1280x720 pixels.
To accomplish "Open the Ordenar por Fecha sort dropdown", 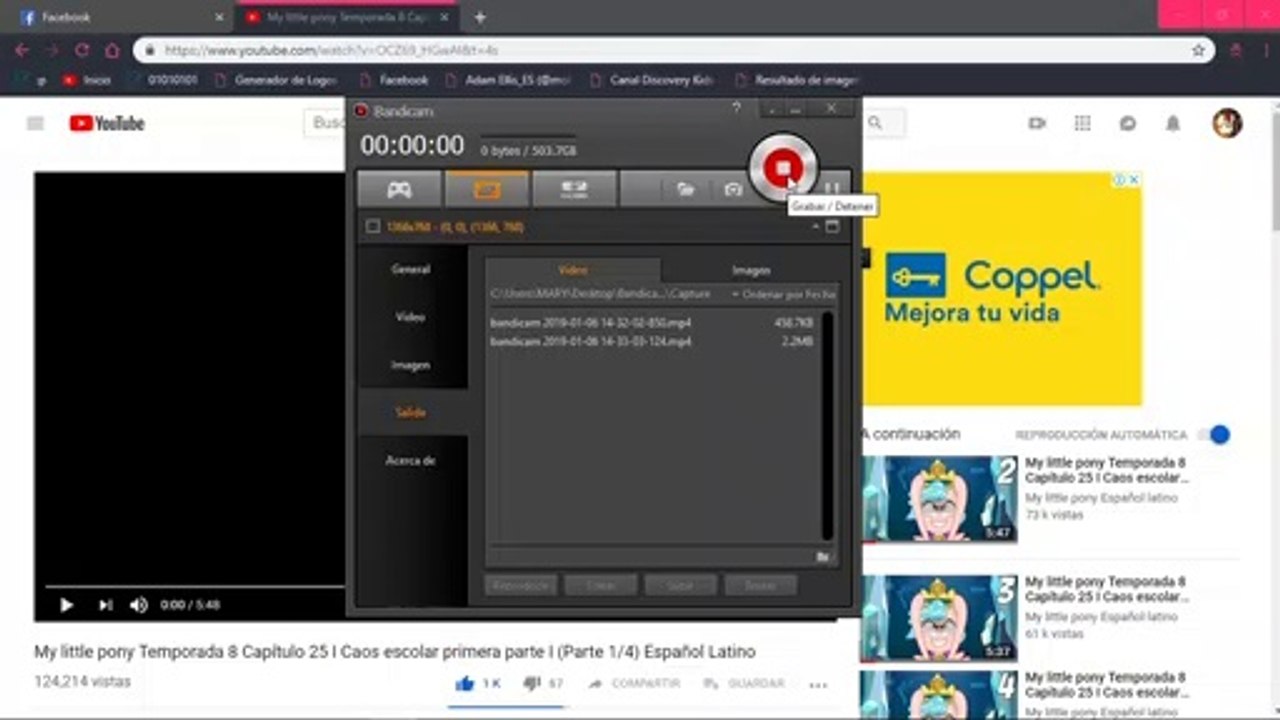I will click(x=784, y=295).
